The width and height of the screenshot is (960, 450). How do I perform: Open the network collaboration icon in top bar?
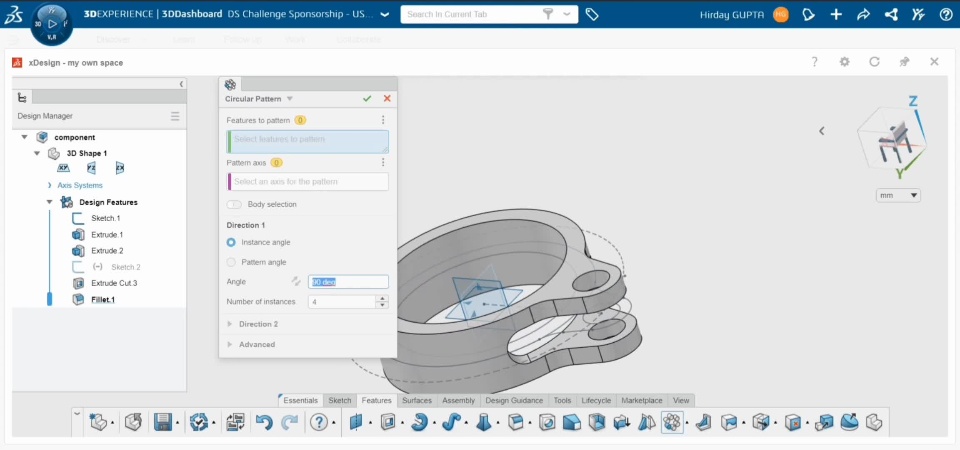pos(891,15)
